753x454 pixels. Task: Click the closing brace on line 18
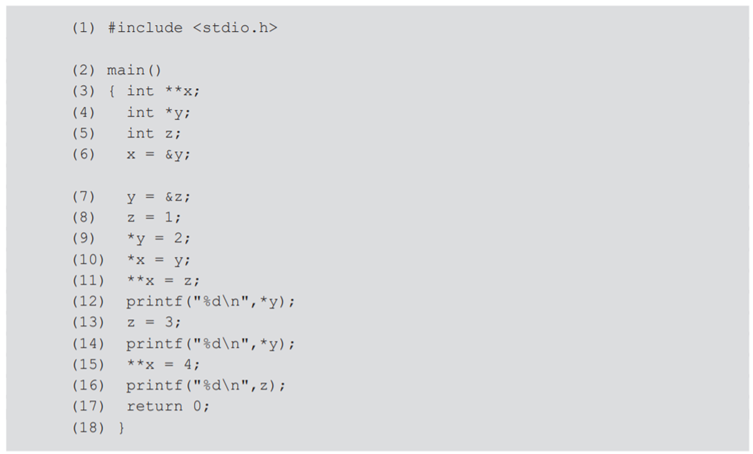pos(122,428)
